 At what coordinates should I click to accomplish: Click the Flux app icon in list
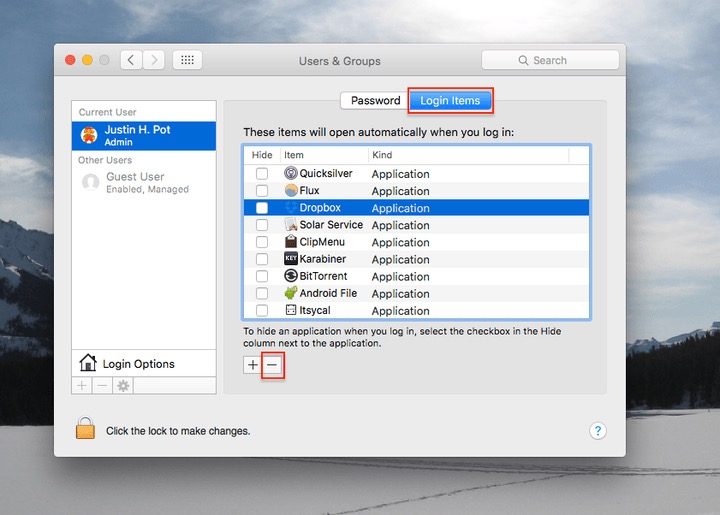point(291,190)
